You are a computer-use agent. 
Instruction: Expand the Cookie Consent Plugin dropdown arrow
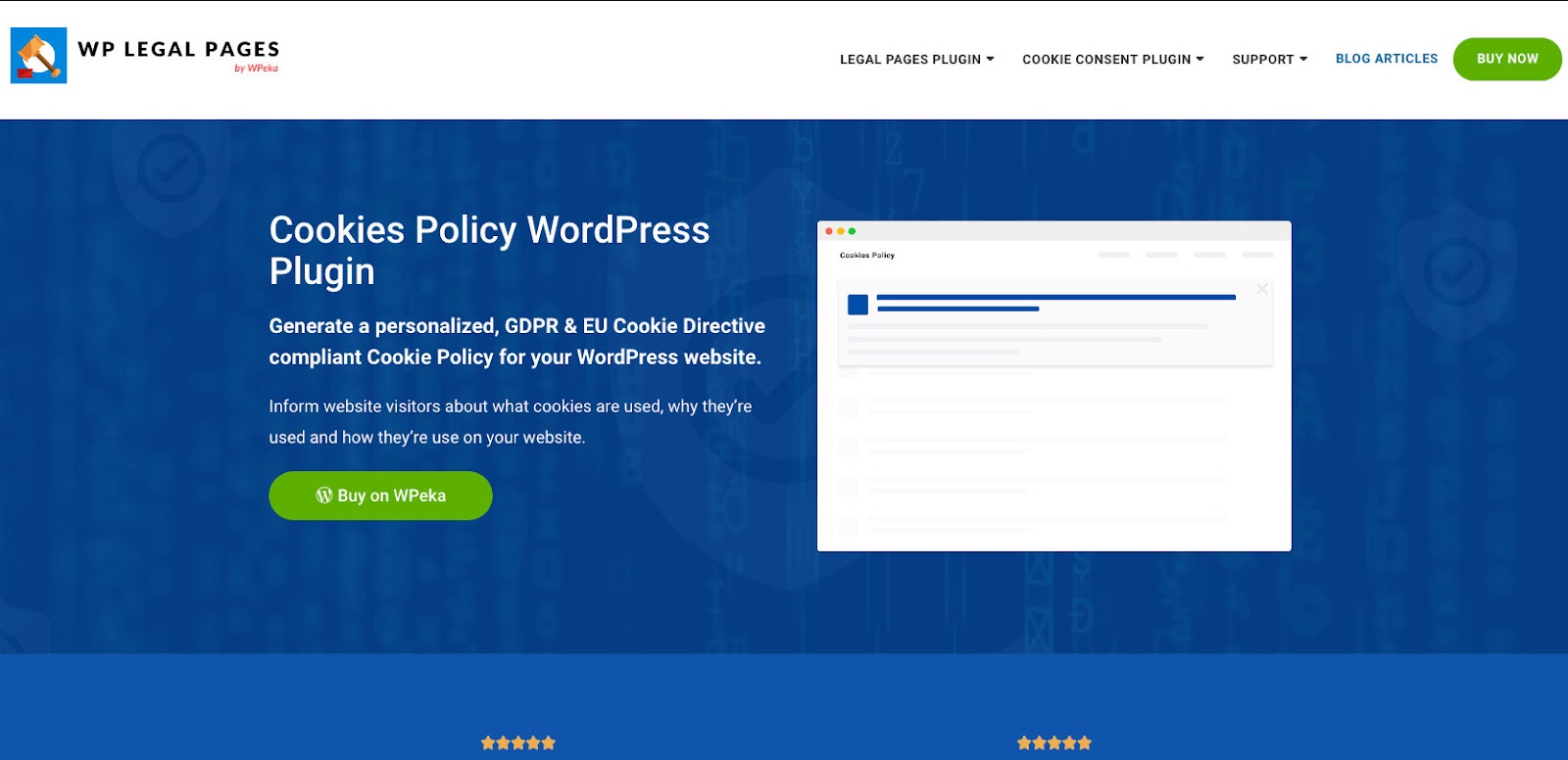tap(1200, 59)
